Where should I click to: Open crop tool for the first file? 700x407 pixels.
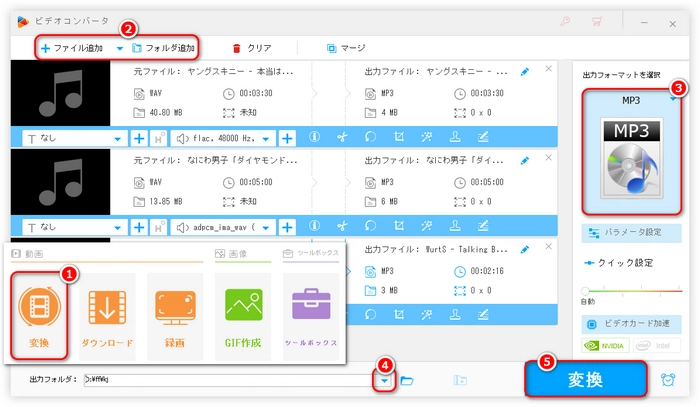400,138
